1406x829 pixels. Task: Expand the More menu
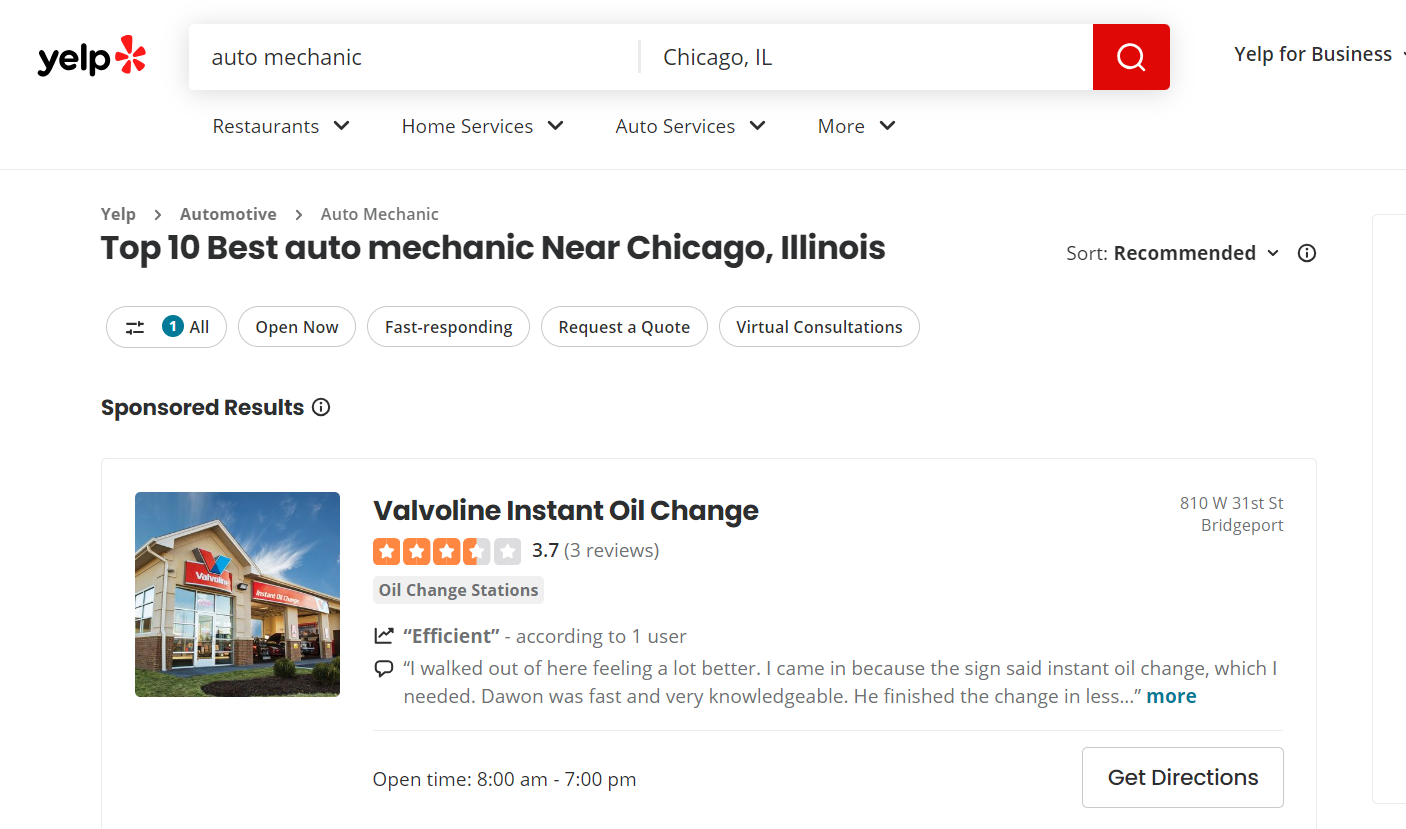[x=857, y=126]
